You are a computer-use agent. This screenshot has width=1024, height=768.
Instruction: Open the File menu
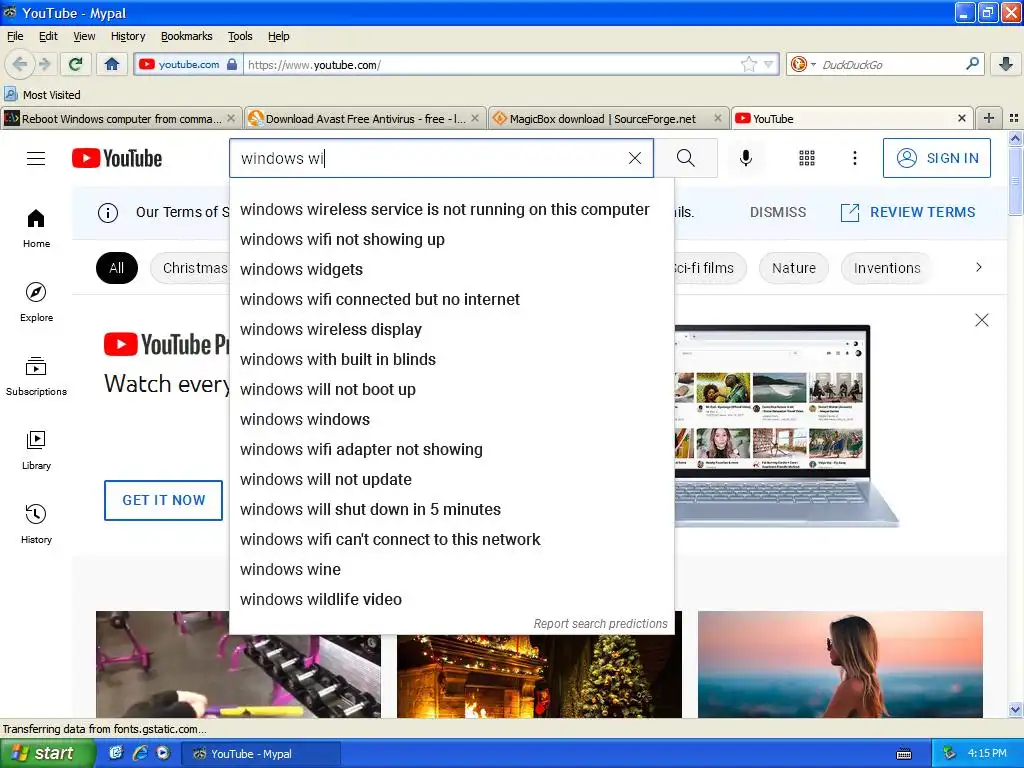(x=15, y=36)
